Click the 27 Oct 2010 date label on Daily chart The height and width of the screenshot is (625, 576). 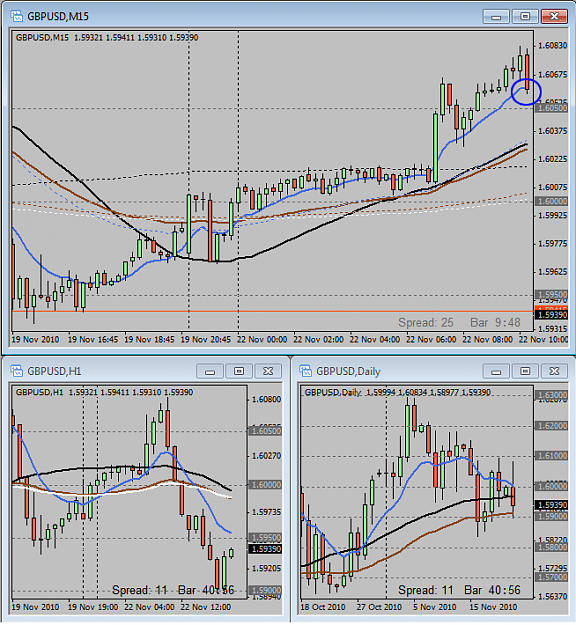[x=379, y=607]
